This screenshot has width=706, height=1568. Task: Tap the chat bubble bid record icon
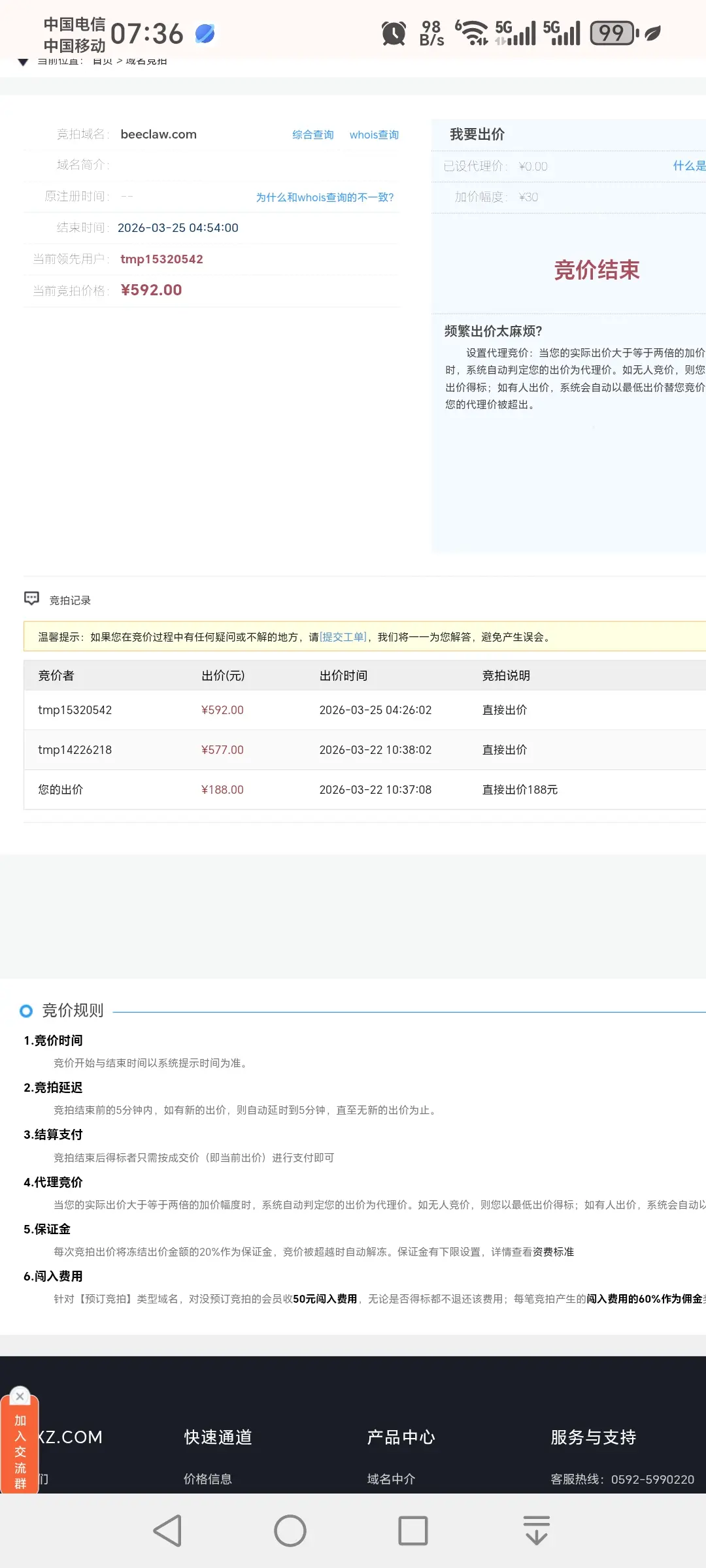31,598
